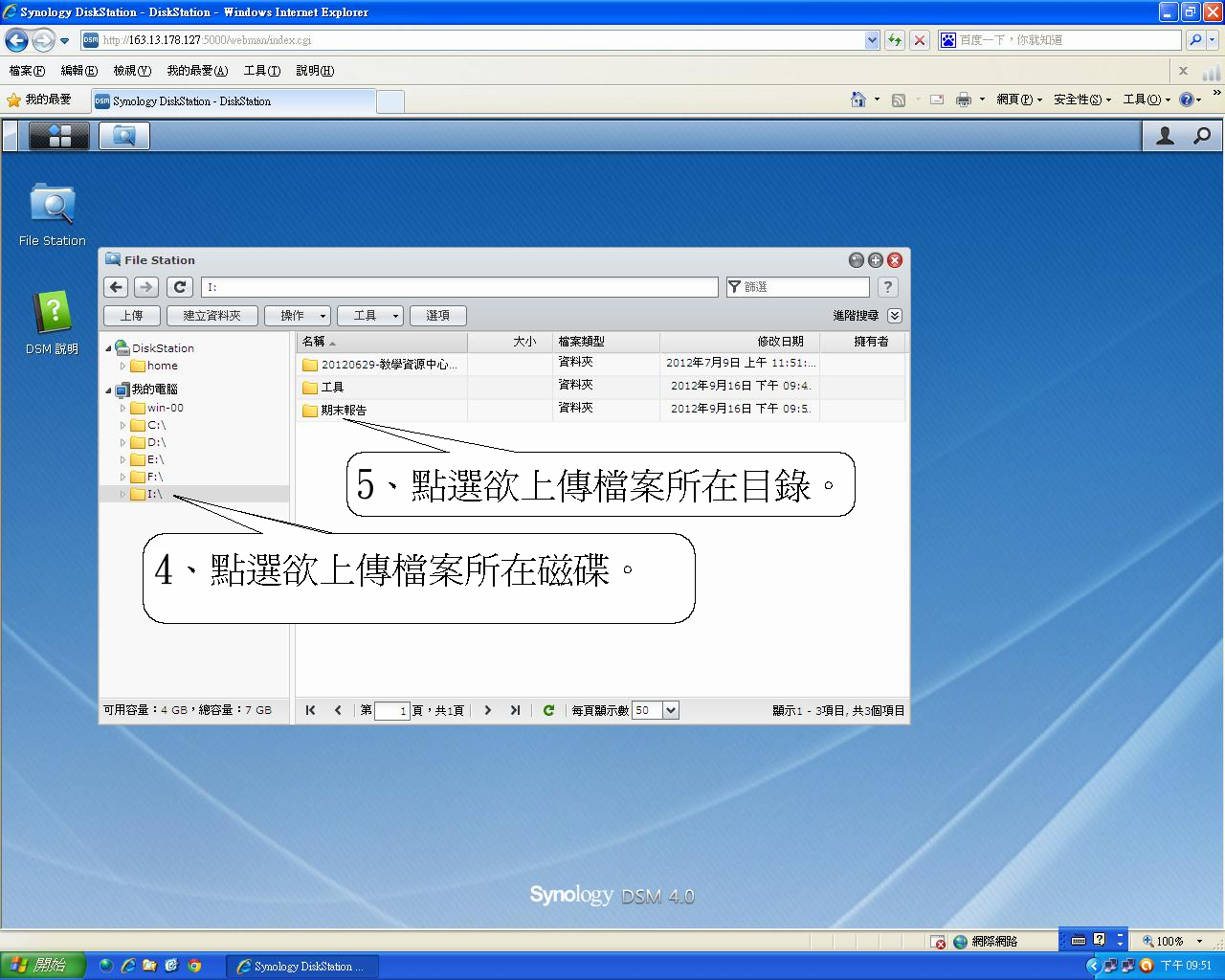
Task: Click the IE stop button
Action: tap(920, 40)
